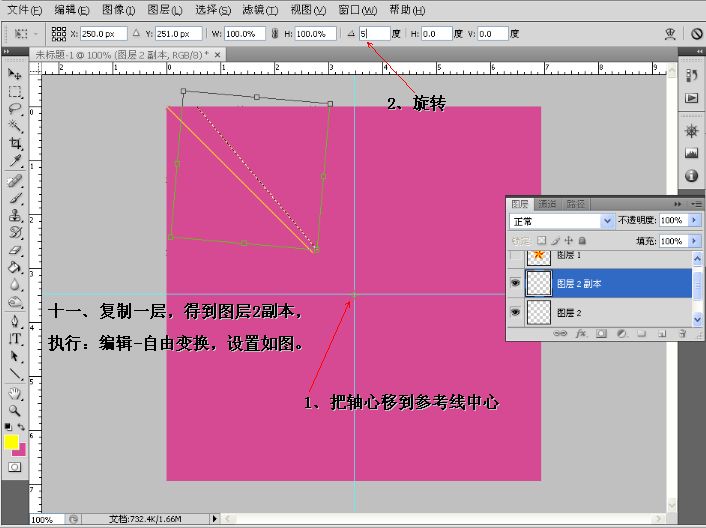The height and width of the screenshot is (528, 706).
Task: Select the Crop tool
Action: [15, 143]
